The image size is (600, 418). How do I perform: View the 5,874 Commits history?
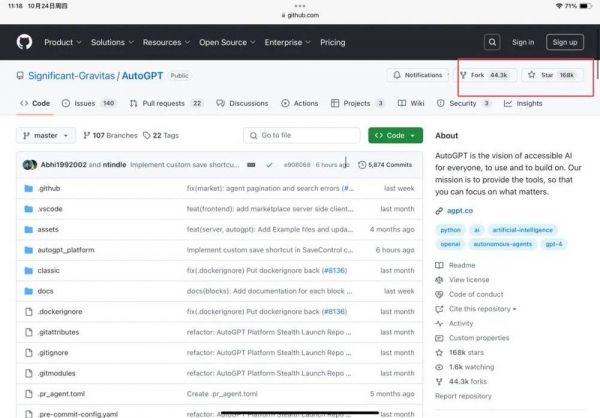(389, 165)
